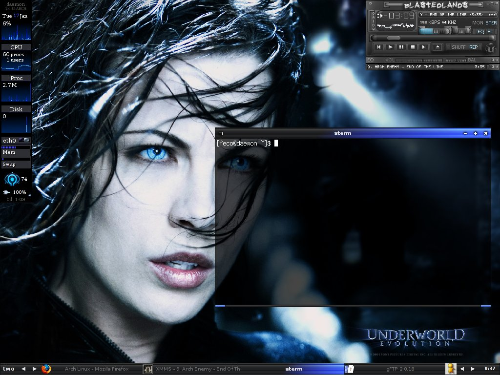The width and height of the screenshot is (500, 375).
Task: Toggle the XMMS equalizer window
Action: (x=481, y=31)
